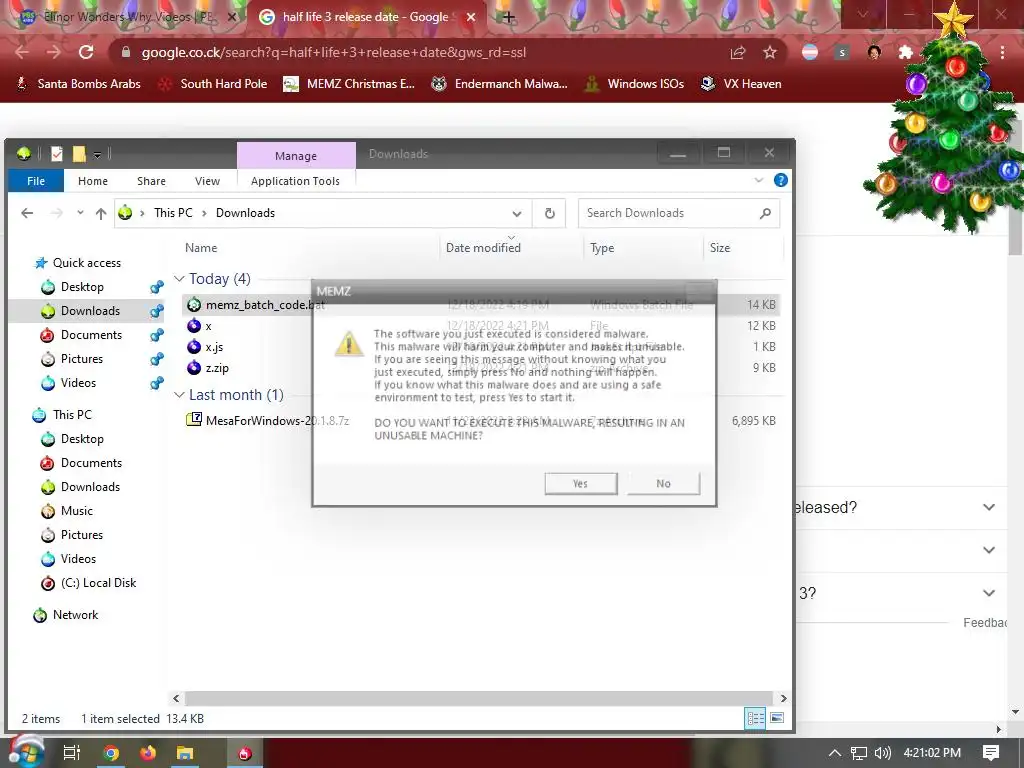Open the volume control in system tray
Image resolution: width=1024 pixels, height=768 pixels.
click(883, 753)
